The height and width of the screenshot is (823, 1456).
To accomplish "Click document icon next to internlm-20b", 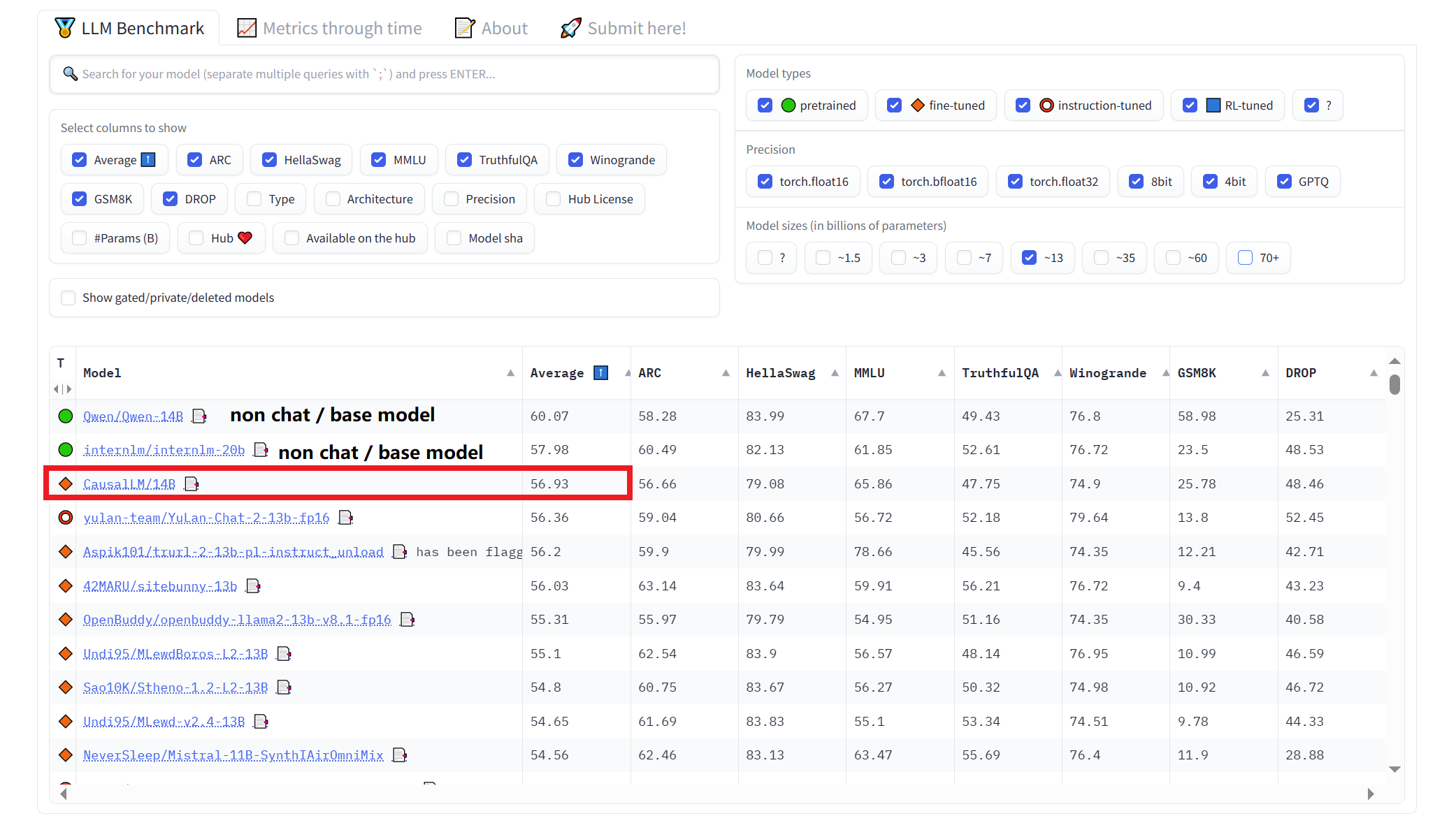I will tap(261, 450).
